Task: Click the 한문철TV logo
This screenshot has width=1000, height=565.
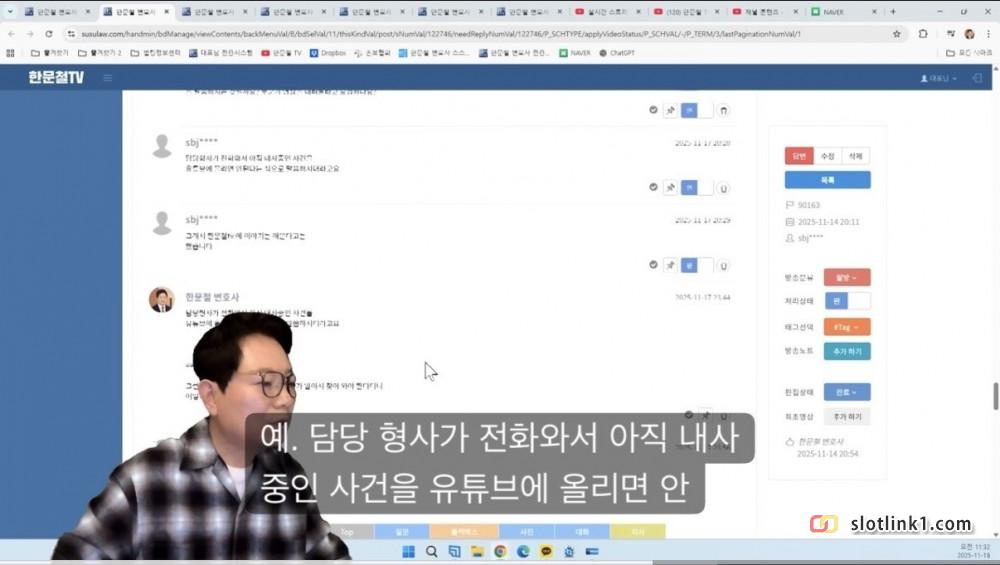Action: pos(56,78)
